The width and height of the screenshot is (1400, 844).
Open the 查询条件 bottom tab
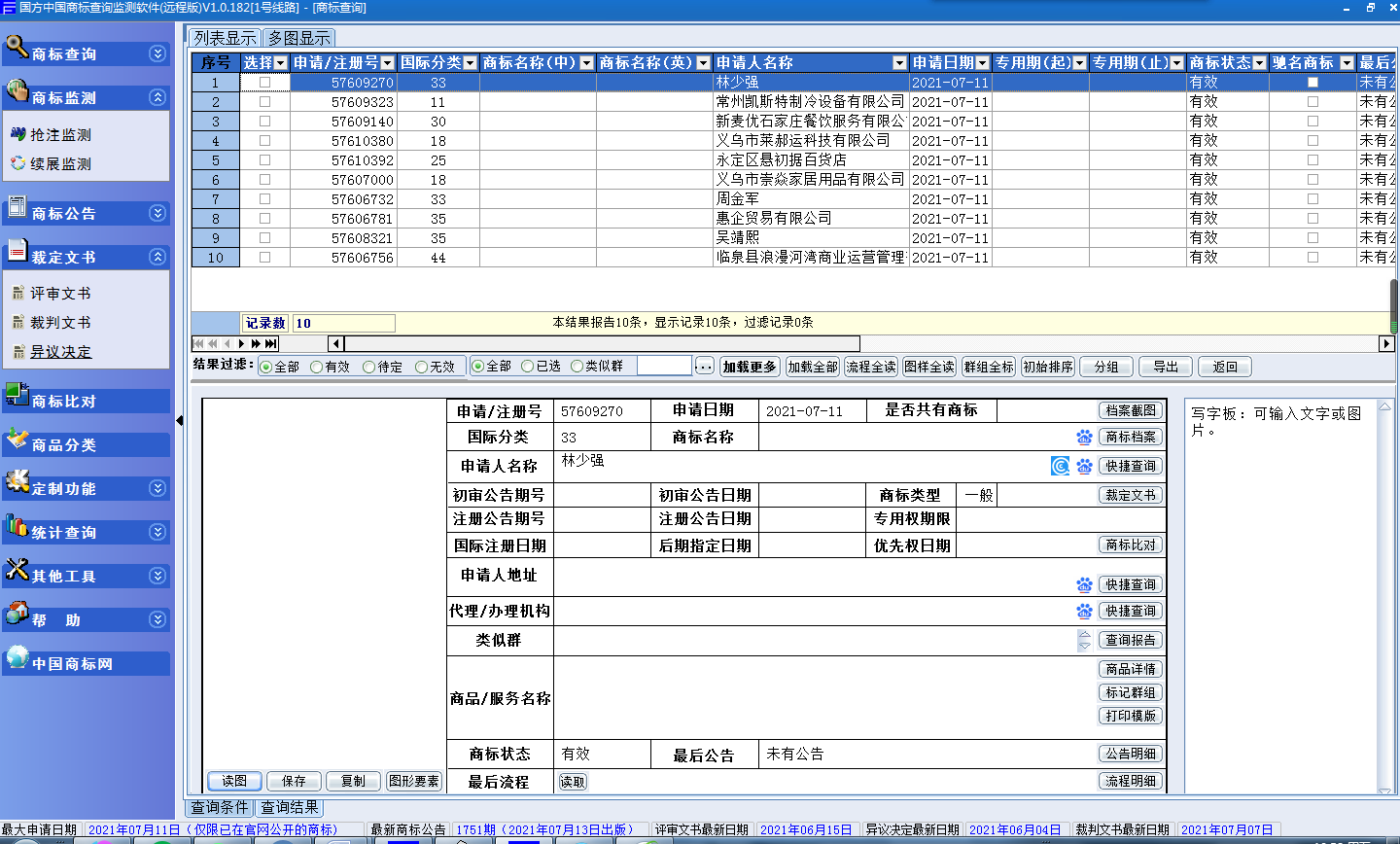[220, 807]
